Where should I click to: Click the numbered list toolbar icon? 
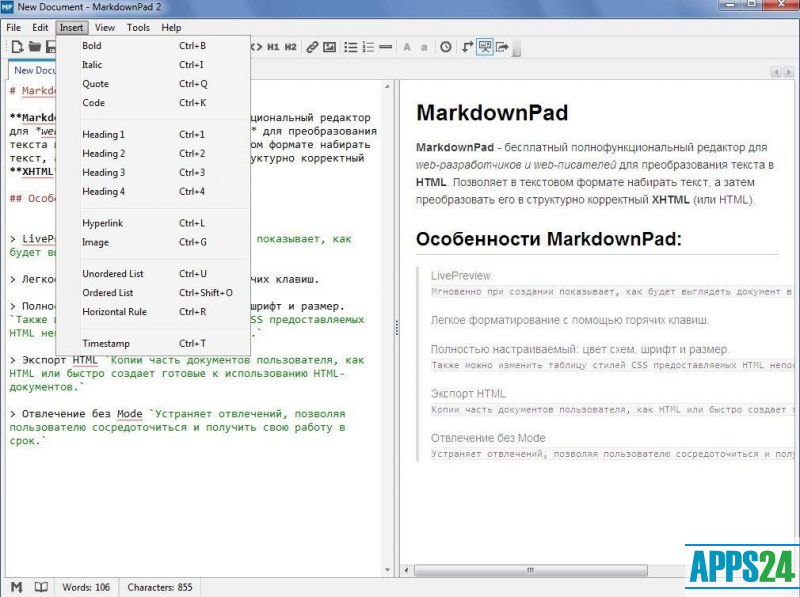368,47
